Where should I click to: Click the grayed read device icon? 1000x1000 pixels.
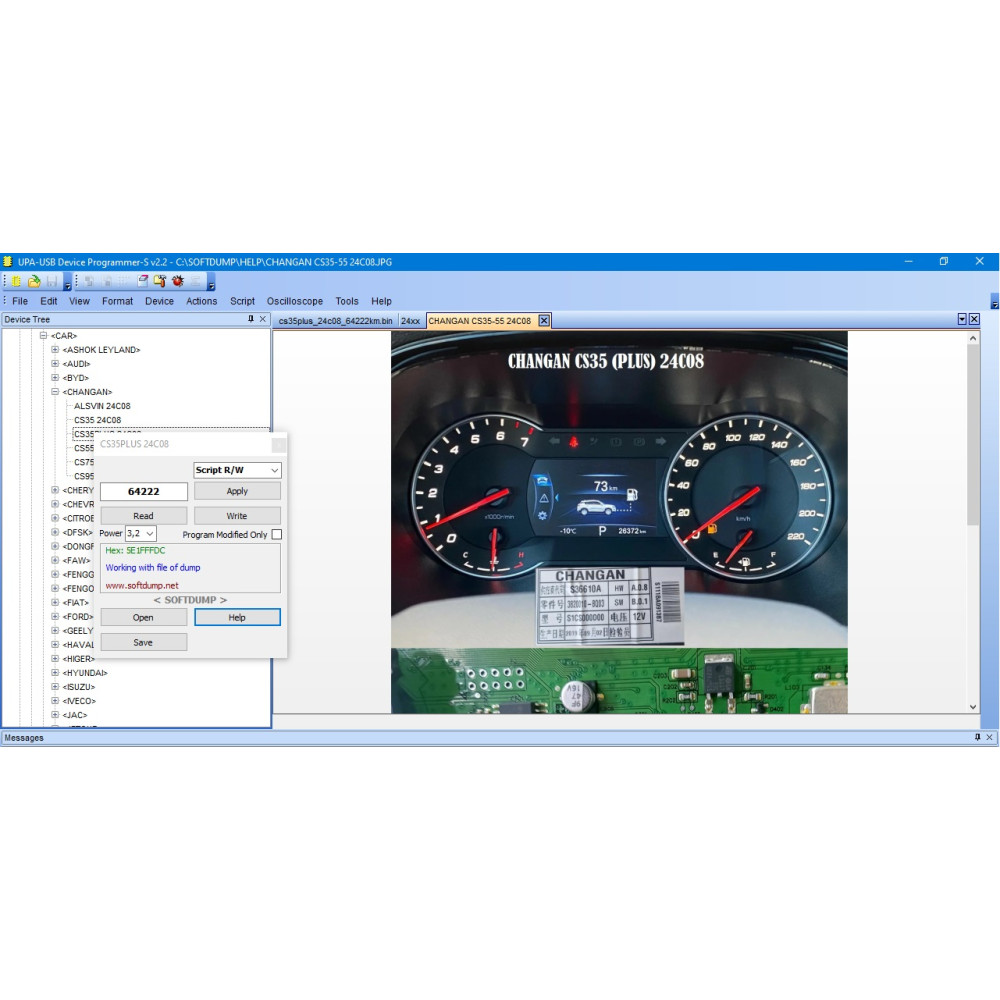[89, 281]
